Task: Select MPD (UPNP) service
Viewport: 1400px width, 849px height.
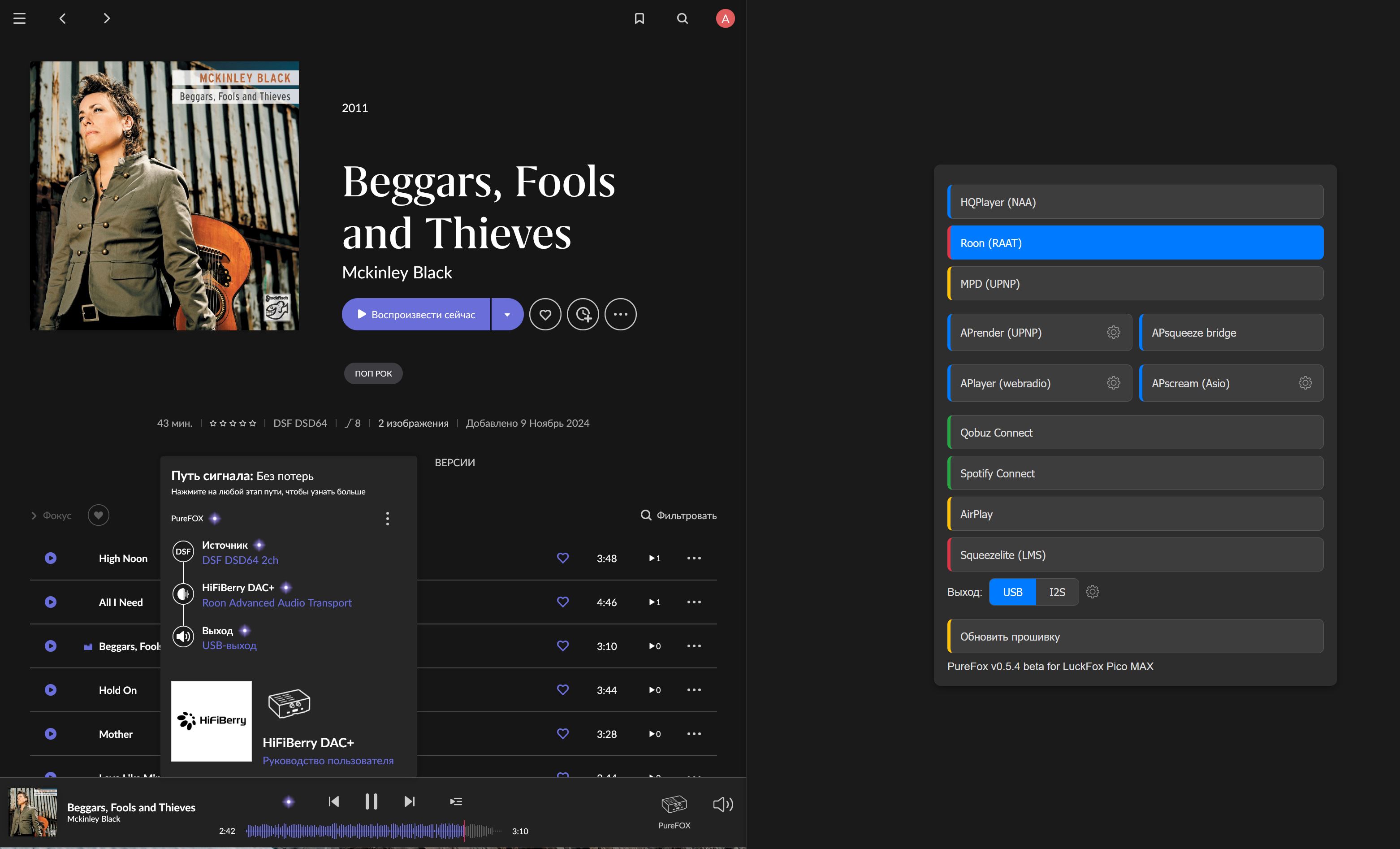Action: tap(1135, 284)
